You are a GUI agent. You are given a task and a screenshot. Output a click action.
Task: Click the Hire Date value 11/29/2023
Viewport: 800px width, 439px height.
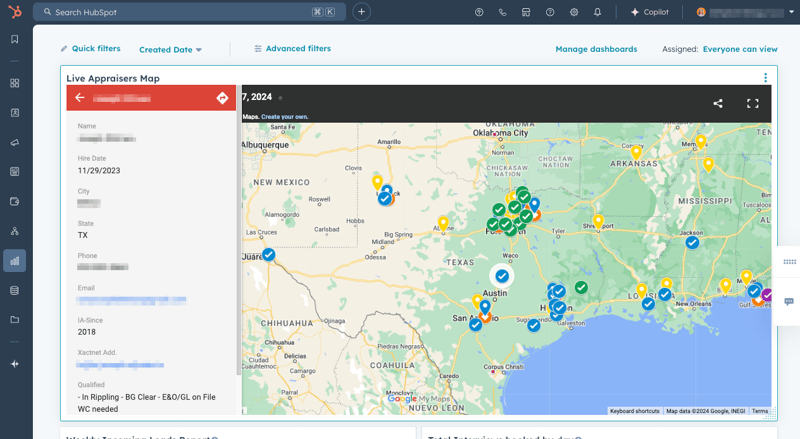tap(99, 170)
